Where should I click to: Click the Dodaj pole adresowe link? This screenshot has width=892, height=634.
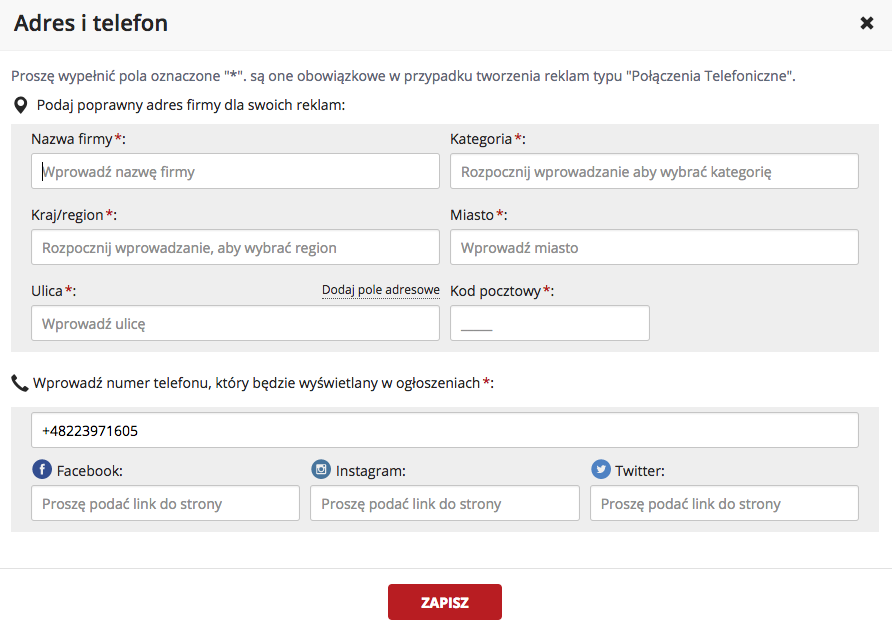[x=380, y=290]
